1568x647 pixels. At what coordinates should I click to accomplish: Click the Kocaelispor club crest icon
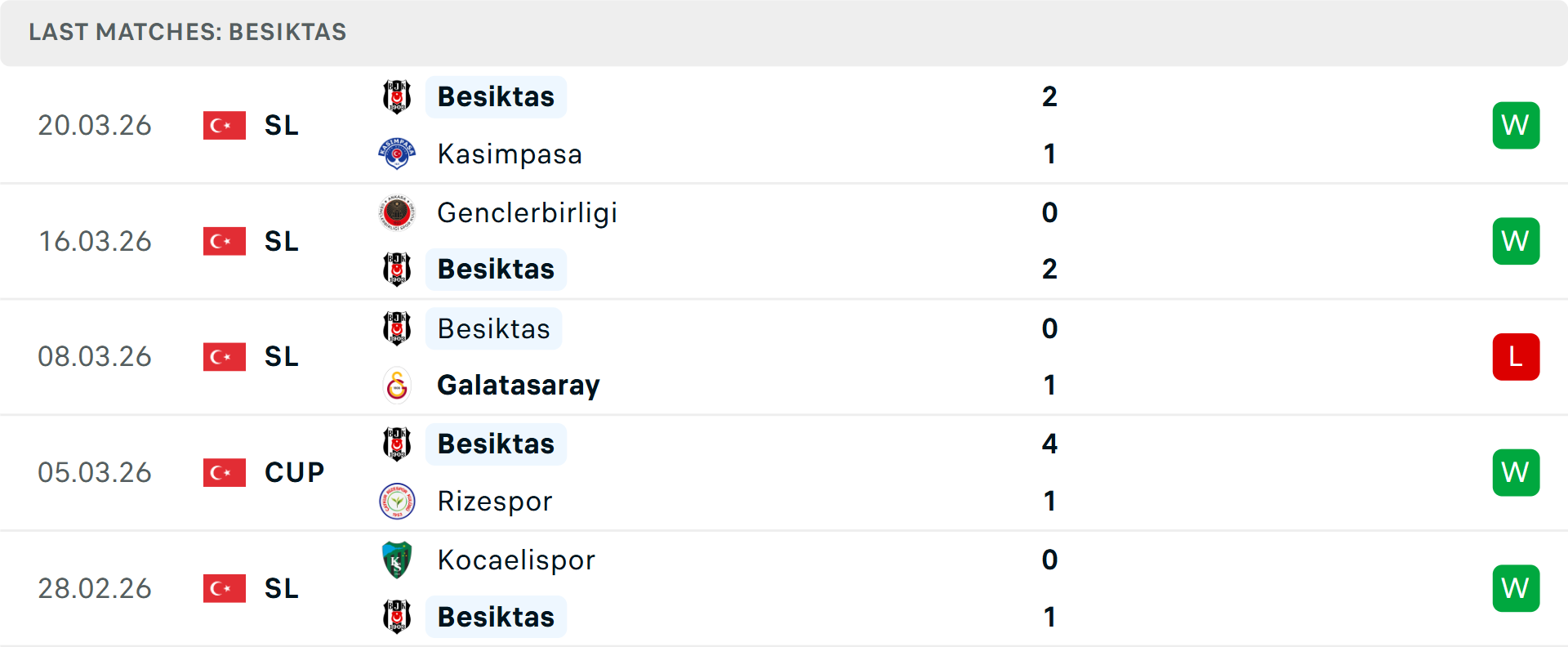397,560
